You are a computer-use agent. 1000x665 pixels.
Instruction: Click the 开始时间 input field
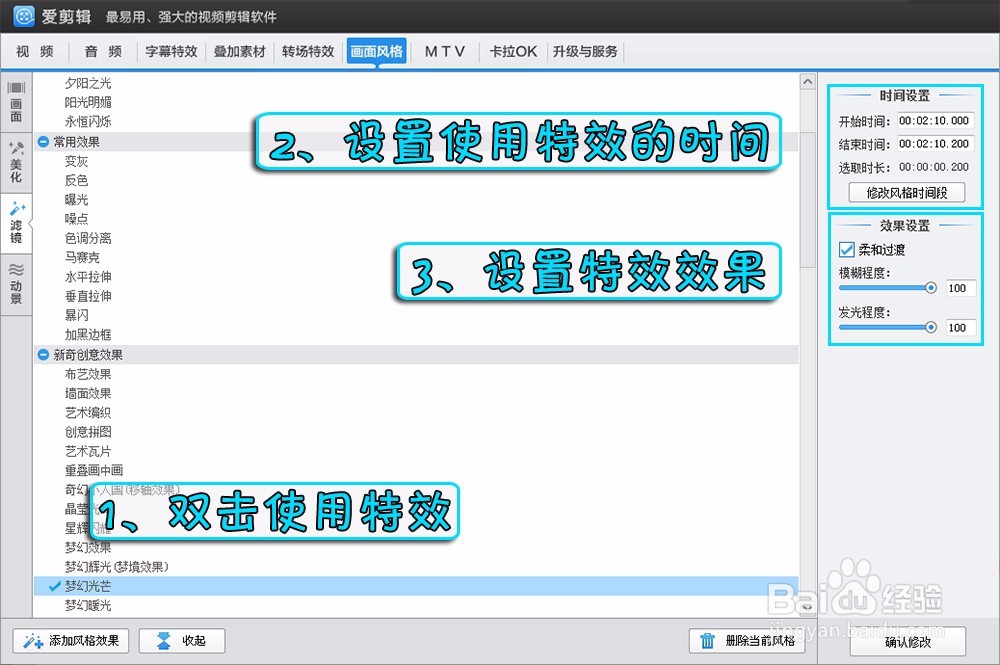[934, 121]
